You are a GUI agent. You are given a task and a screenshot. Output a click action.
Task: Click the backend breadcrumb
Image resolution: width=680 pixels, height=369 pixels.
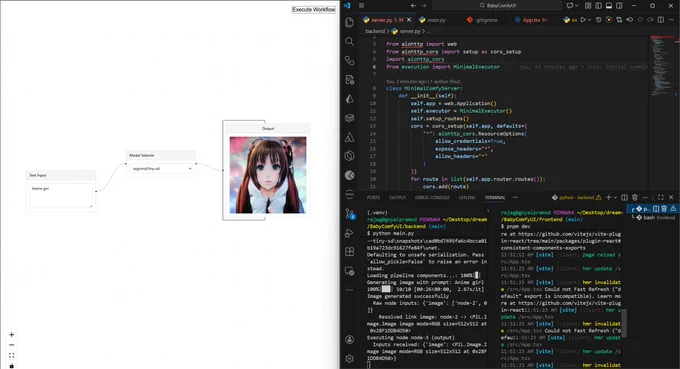point(375,31)
